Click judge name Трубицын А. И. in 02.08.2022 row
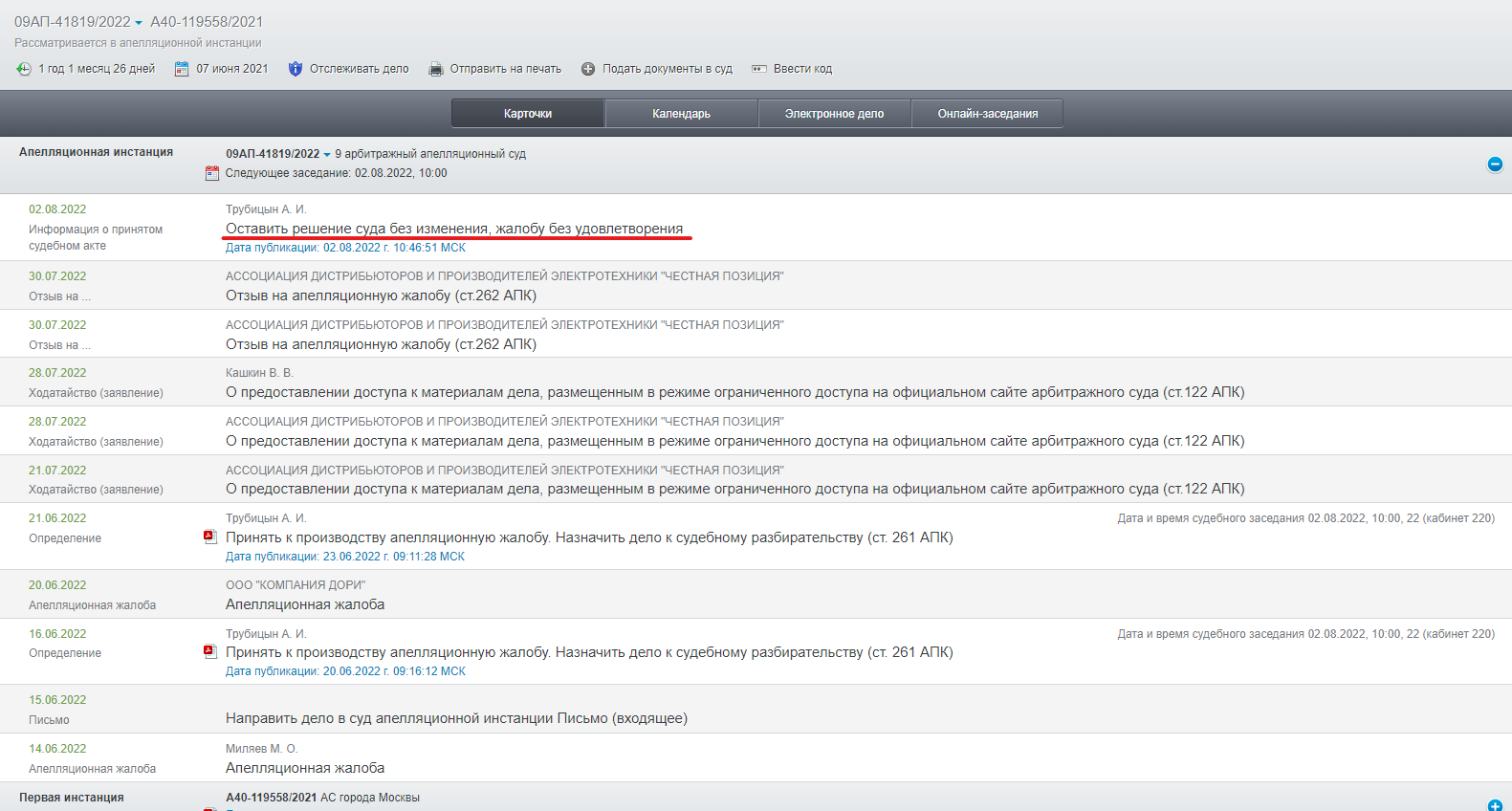The image size is (1512, 811). click(x=266, y=209)
